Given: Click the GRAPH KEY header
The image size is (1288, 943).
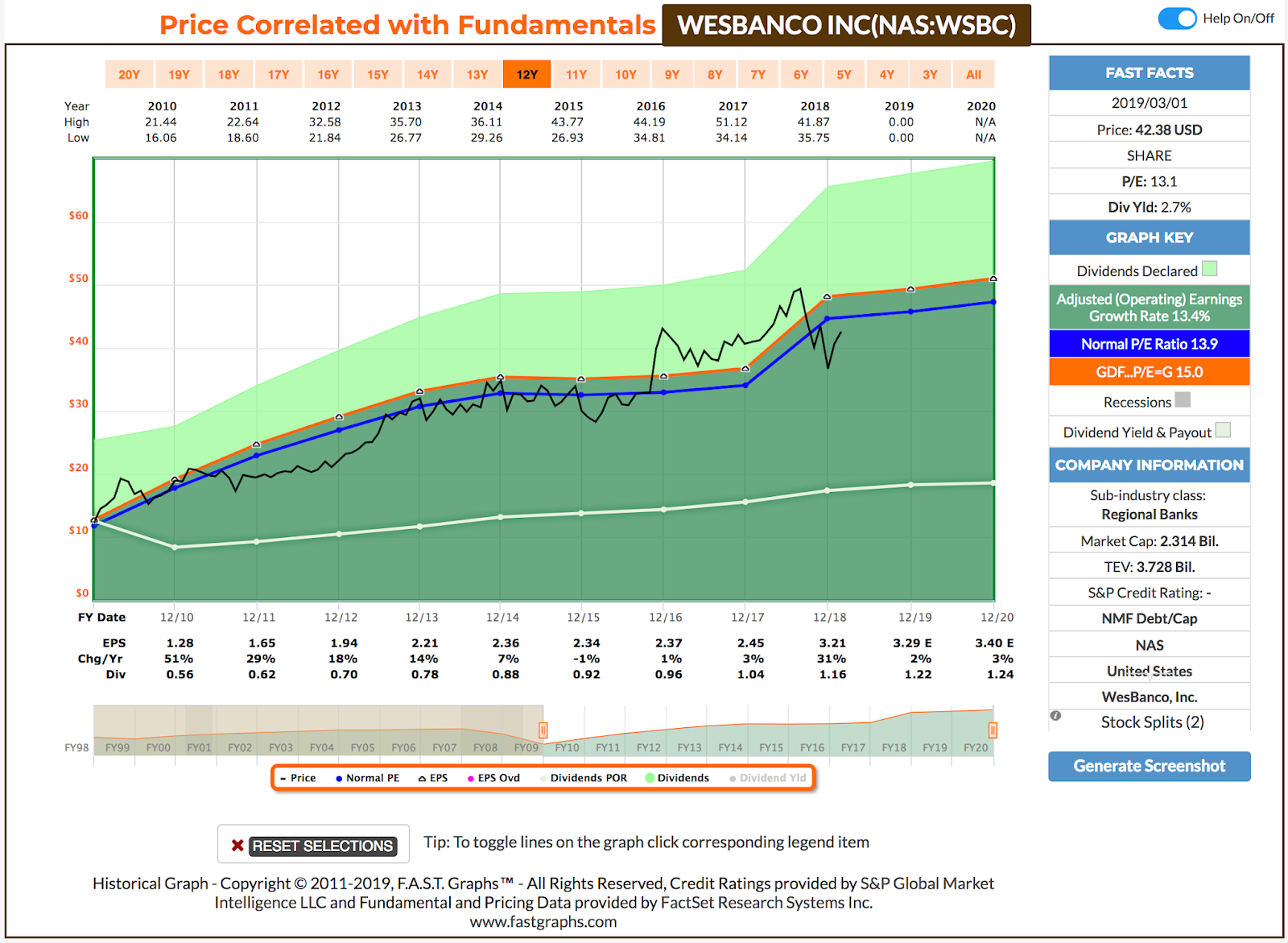Looking at the screenshot, I should pyautogui.click(x=1150, y=238).
